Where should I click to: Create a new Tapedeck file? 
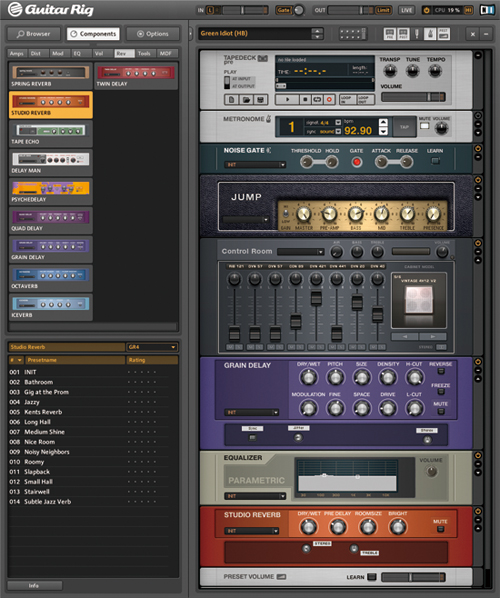coord(232,100)
